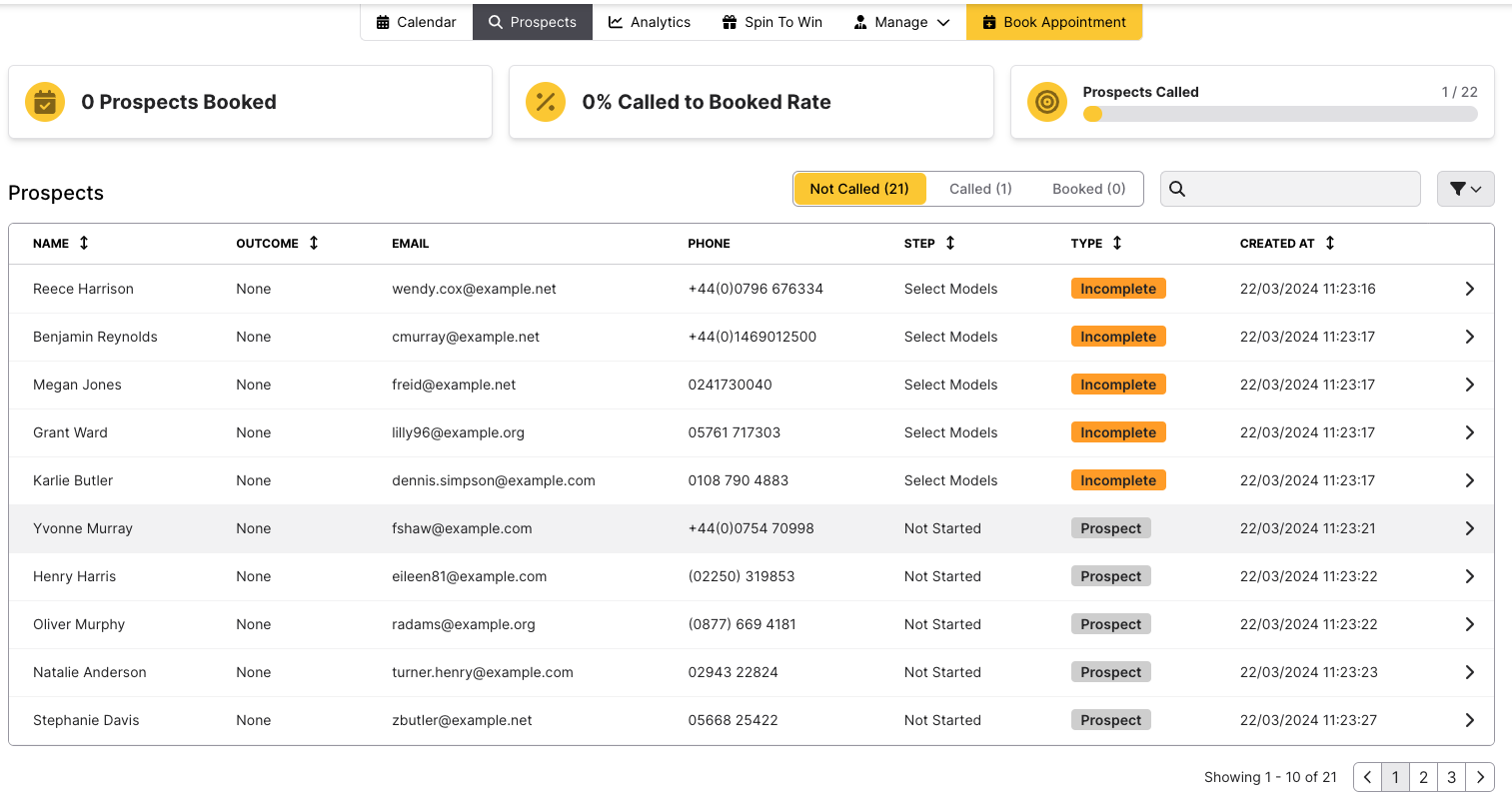1512x799 pixels.
Task: Sort table by Type arrows
Action: pos(1117,243)
